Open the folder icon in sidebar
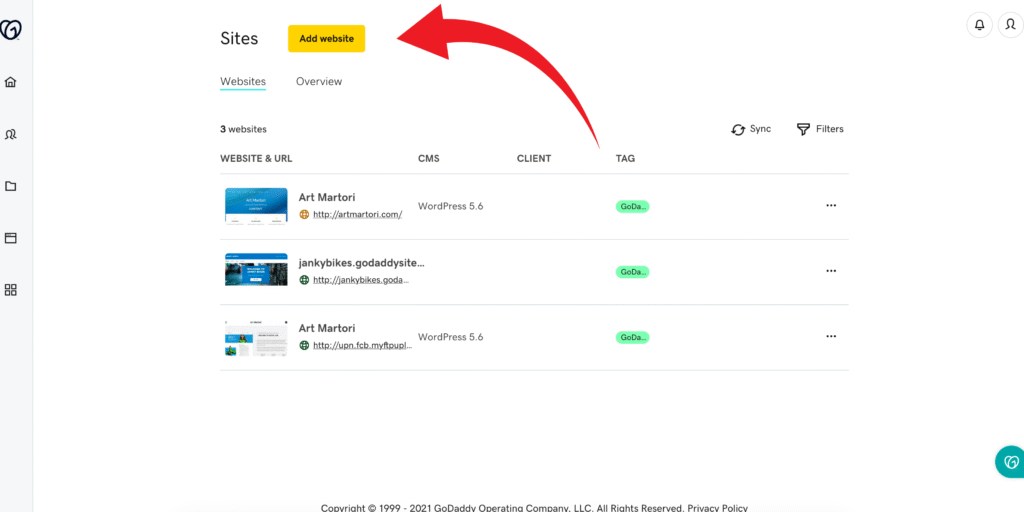1024x512 pixels. pyautogui.click(x=10, y=186)
